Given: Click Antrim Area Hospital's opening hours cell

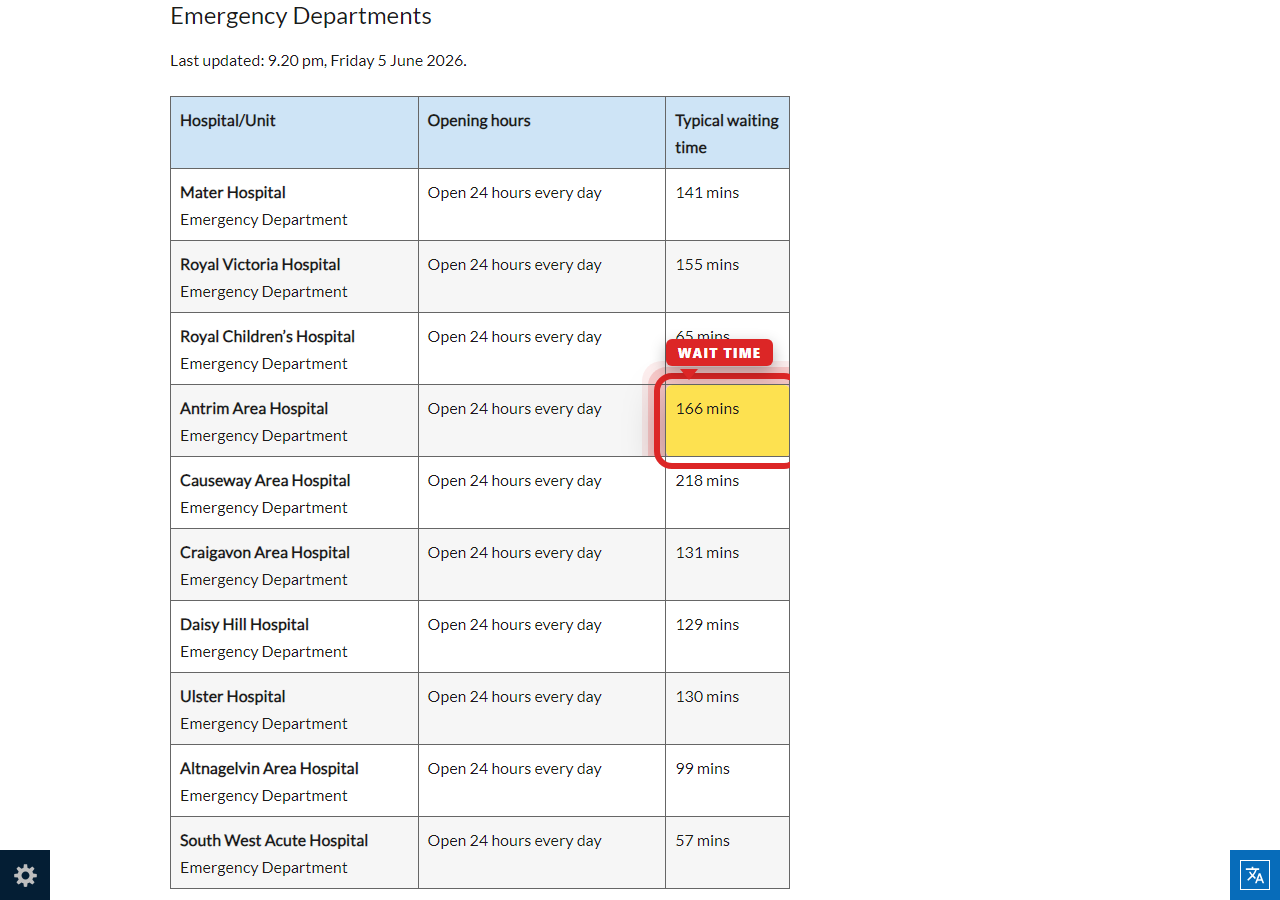Looking at the screenshot, I should [x=542, y=420].
